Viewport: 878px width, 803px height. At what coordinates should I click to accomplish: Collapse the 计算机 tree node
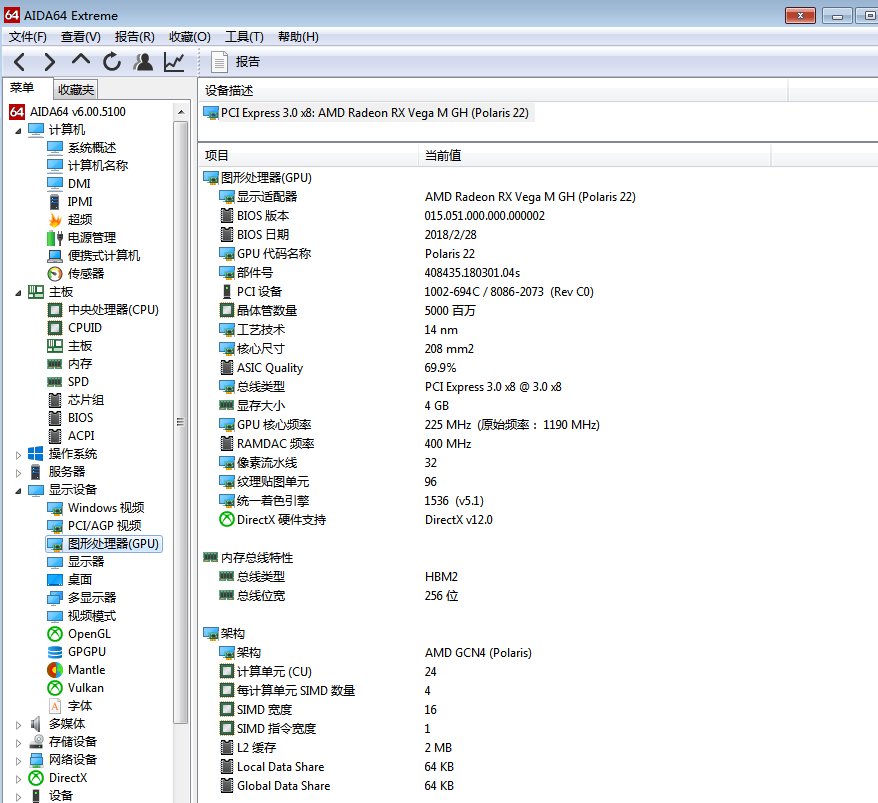coord(18,130)
